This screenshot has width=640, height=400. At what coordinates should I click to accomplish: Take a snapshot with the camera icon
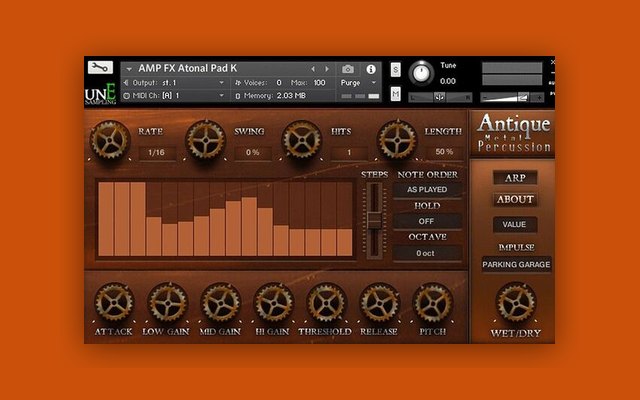click(348, 69)
